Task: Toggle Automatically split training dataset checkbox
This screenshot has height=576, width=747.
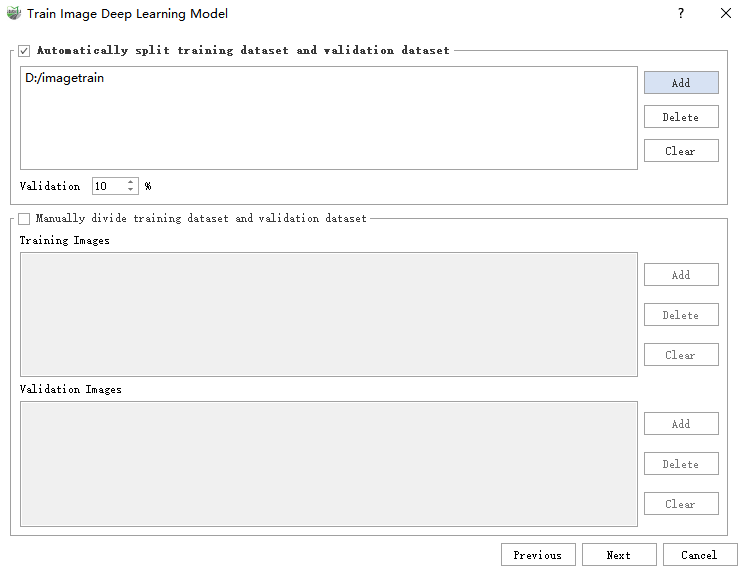Action: click(x=24, y=50)
